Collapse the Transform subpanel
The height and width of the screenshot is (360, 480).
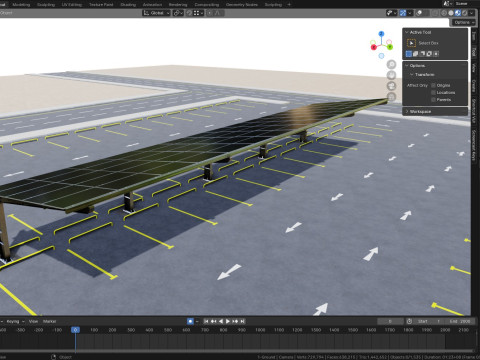(412, 74)
